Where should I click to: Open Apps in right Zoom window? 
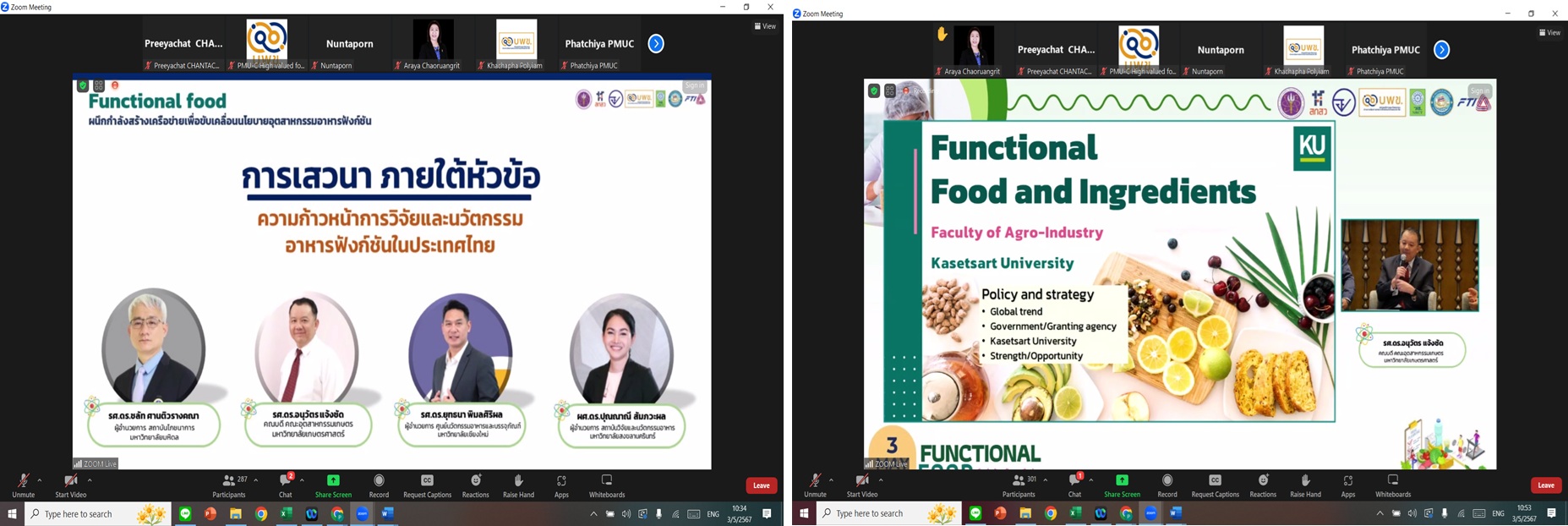pos(1348,485)
